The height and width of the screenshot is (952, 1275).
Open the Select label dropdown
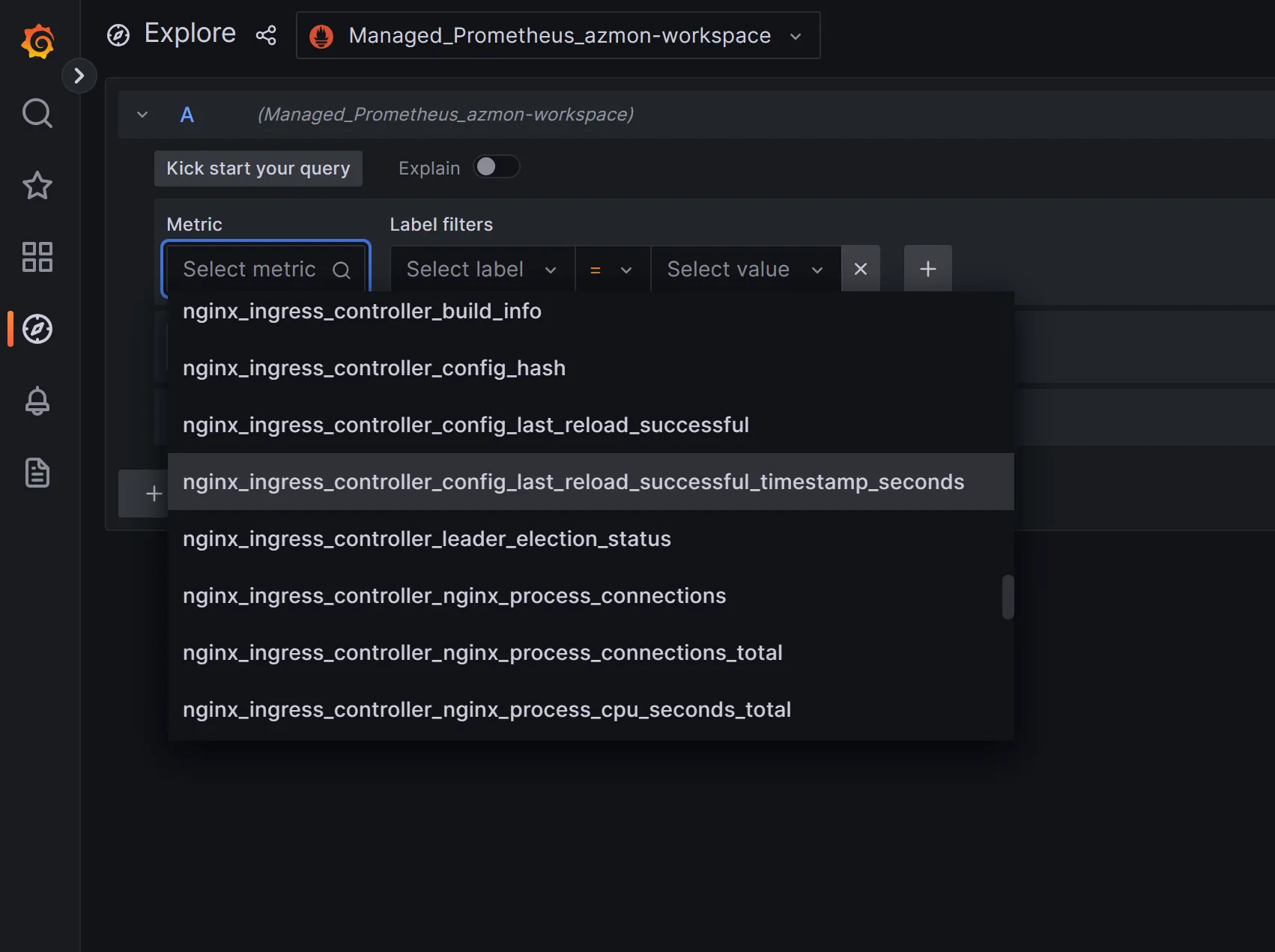pyautogui.click(x=482, y=269)
